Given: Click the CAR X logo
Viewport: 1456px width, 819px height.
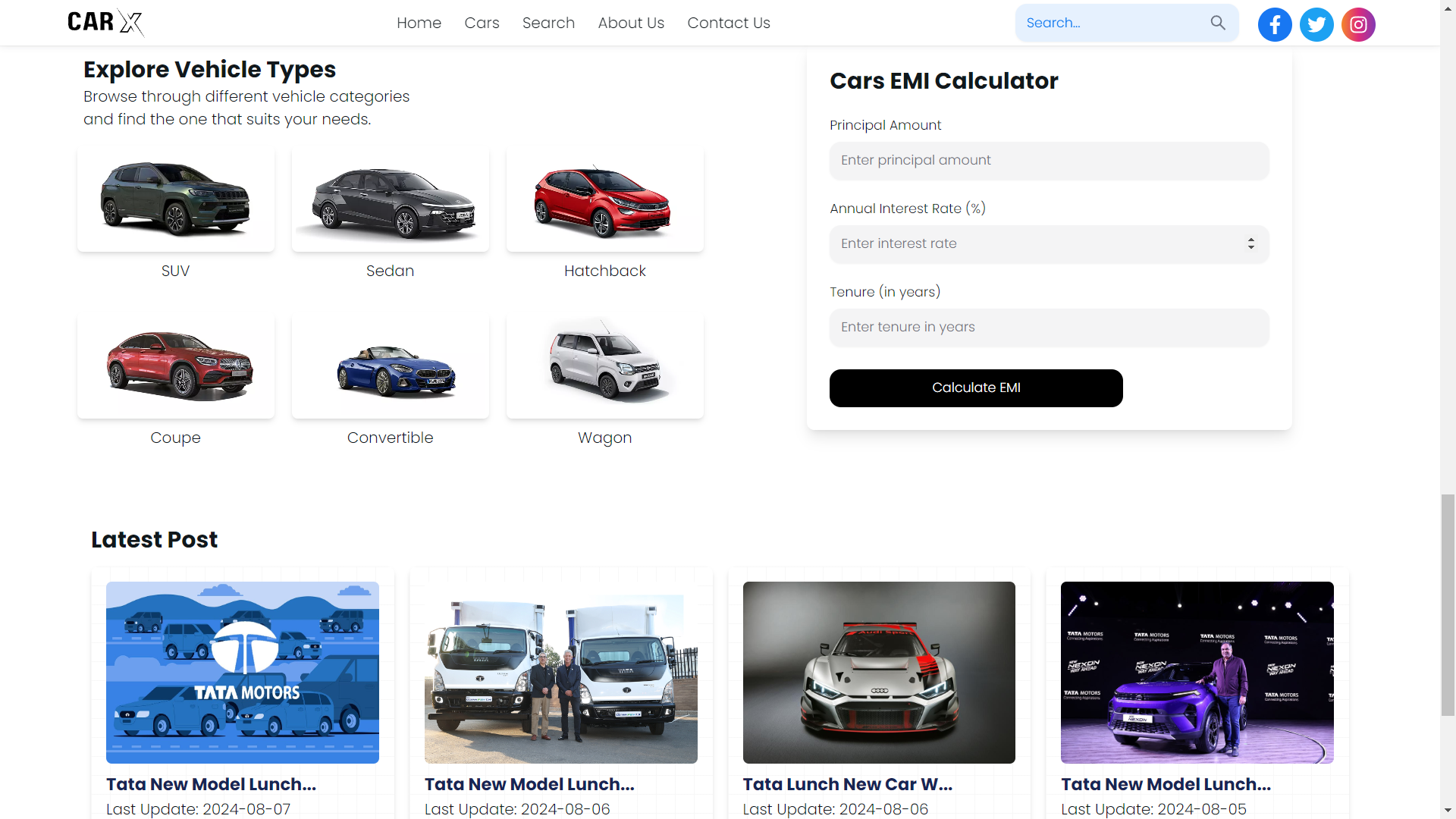Looking at the screenshot, I should (105, 23).
